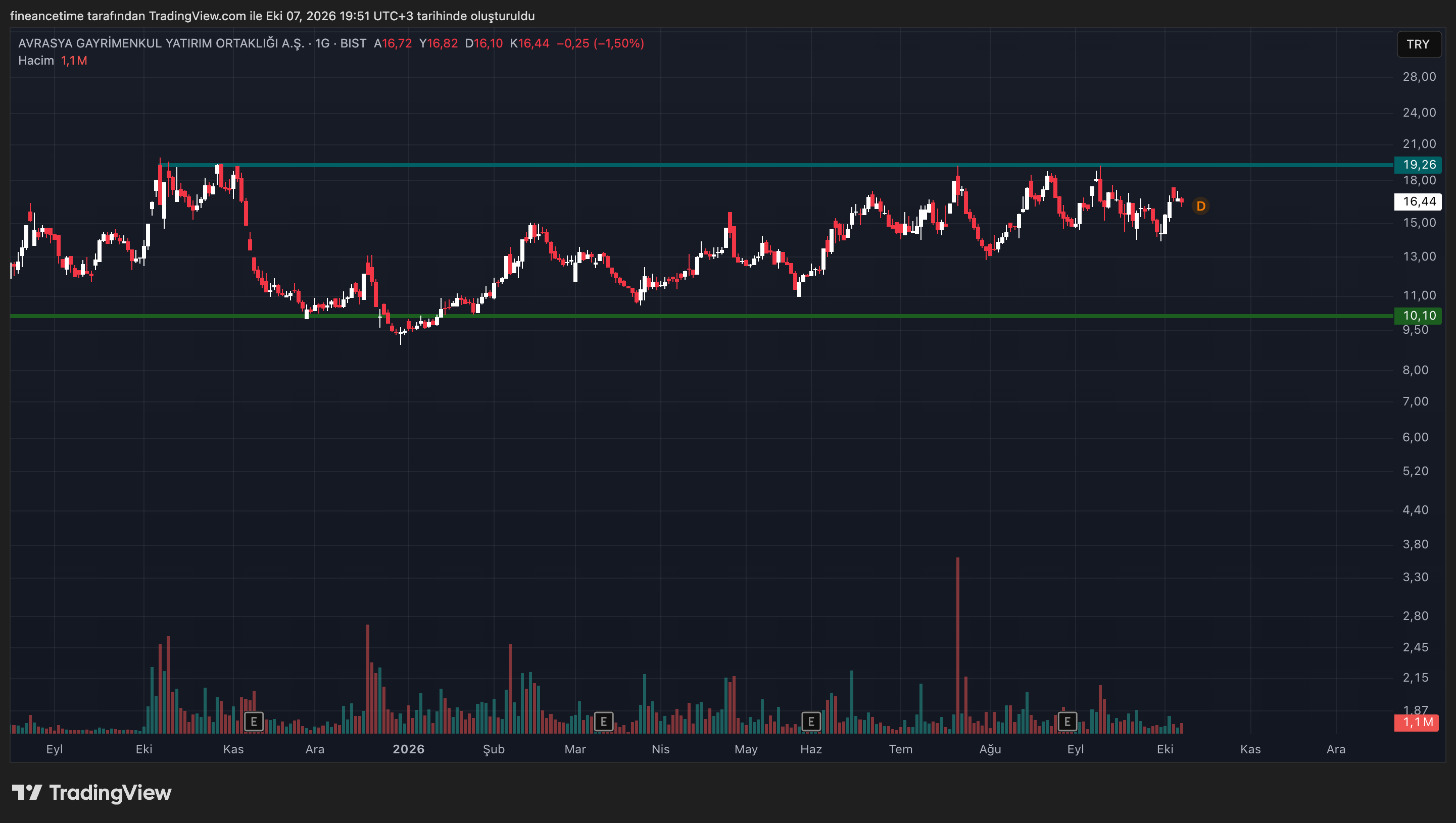Image resolution: width=1456 pixels, height=823 pixels.
Task: Open the E earnings marker near Mar
Action: [x=603, y=722]
